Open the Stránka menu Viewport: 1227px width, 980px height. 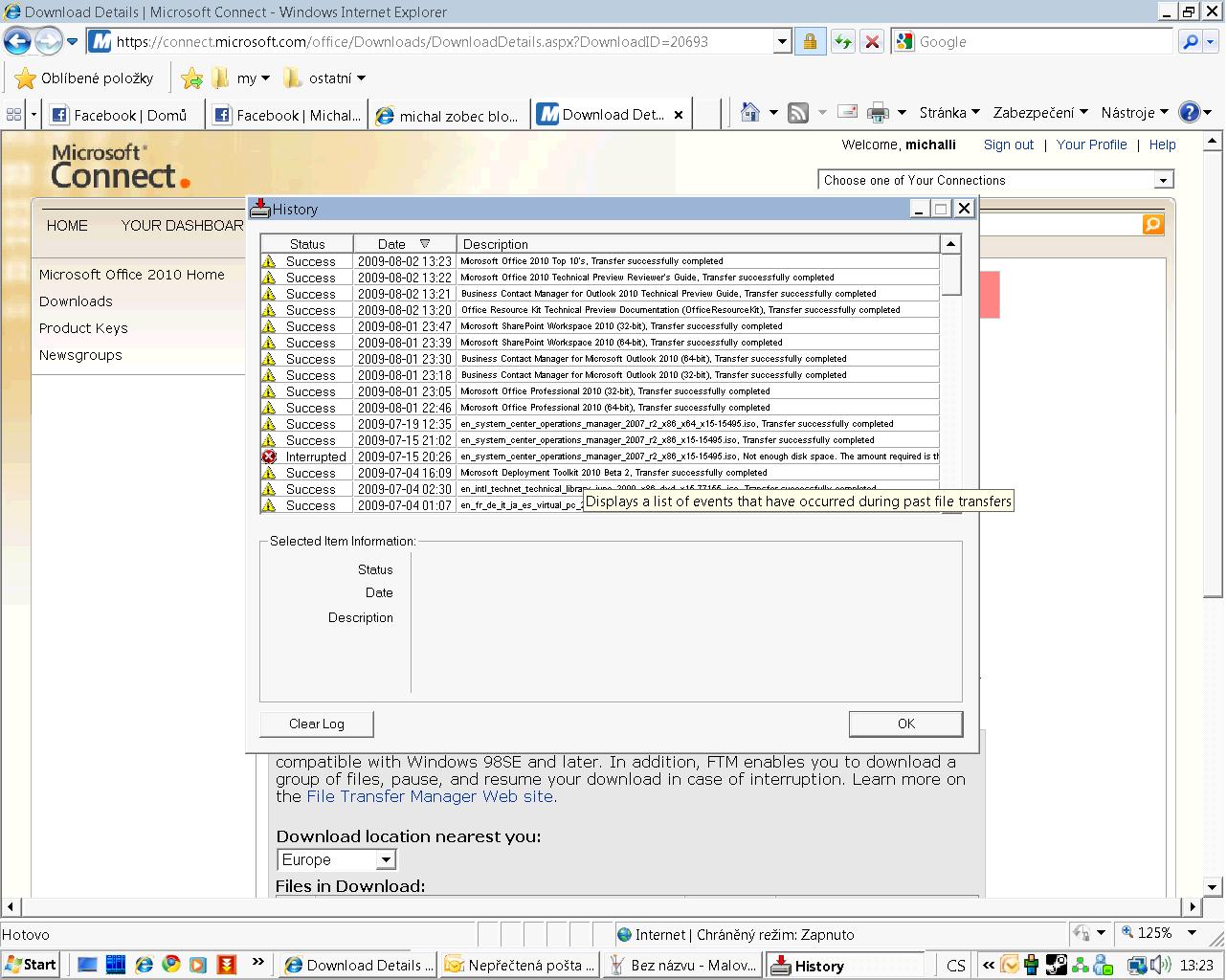(948, 112)
